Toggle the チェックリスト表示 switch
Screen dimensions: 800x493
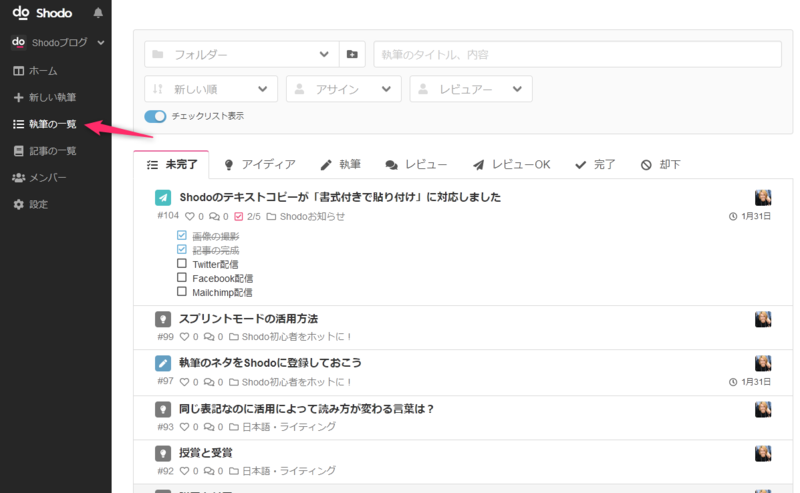155,116
